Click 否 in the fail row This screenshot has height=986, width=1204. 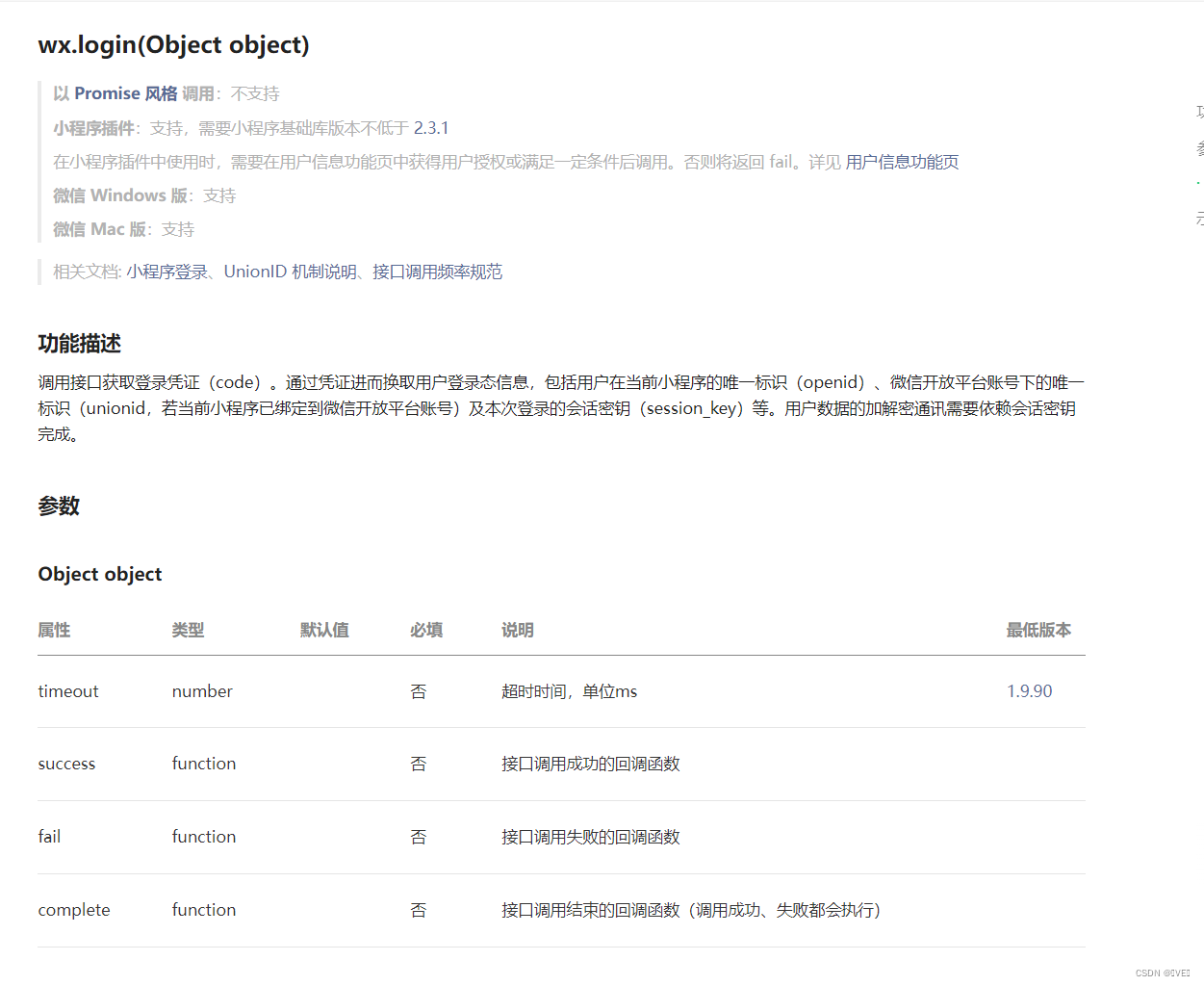pos(419,837)
